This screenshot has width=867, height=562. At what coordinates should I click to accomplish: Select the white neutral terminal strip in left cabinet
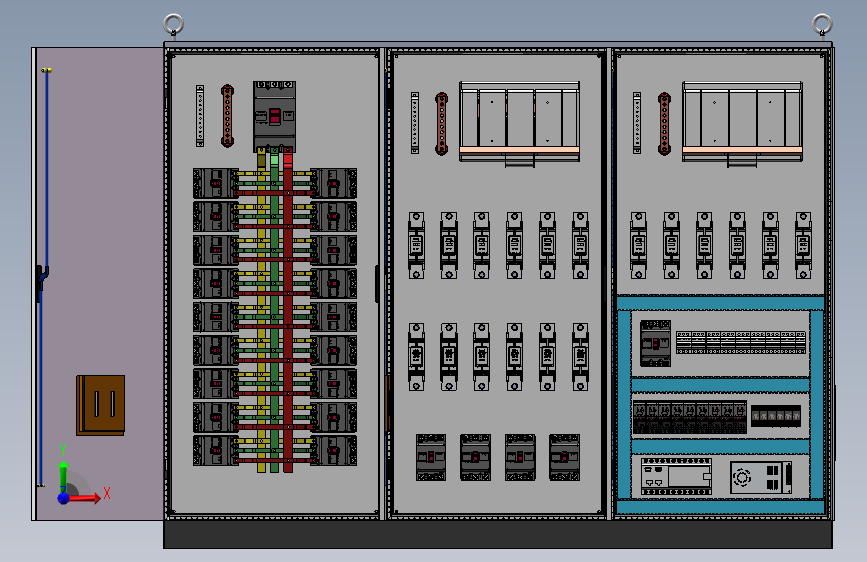(x=200, y=116)
